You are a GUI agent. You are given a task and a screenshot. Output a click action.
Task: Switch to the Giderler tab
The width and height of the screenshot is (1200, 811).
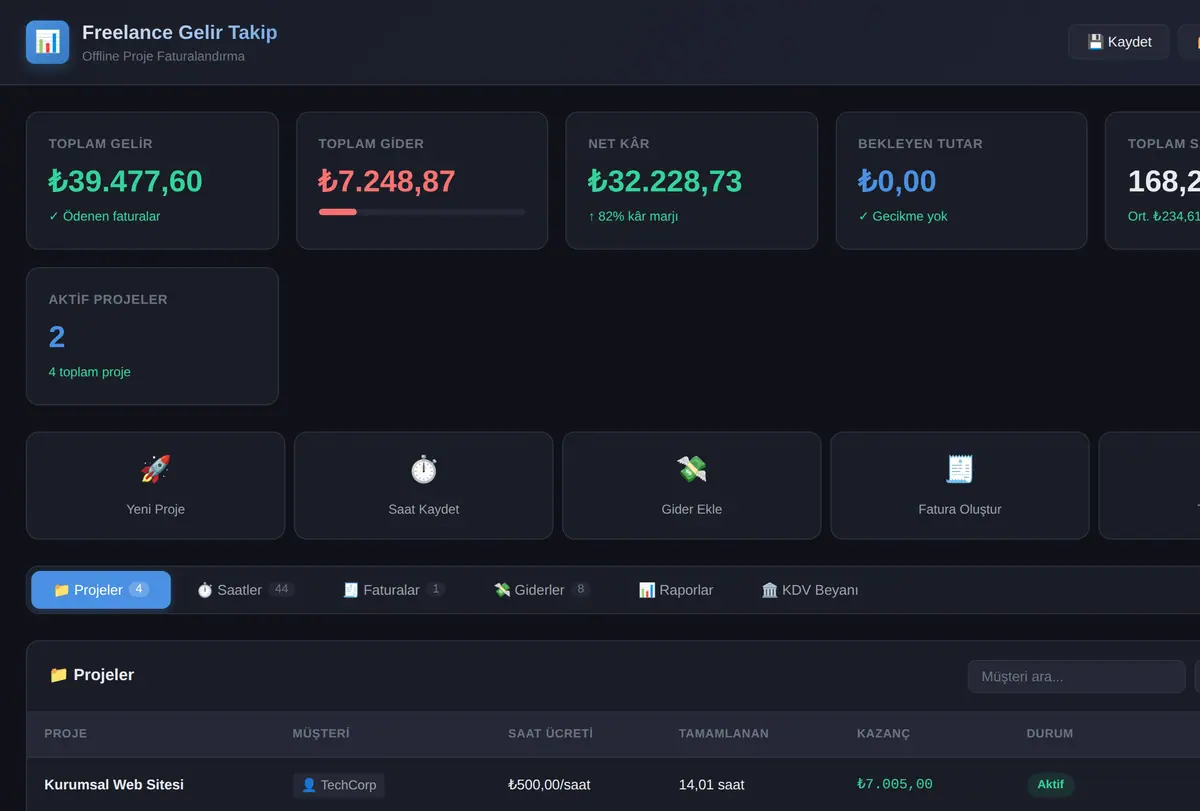click(541, 590)
